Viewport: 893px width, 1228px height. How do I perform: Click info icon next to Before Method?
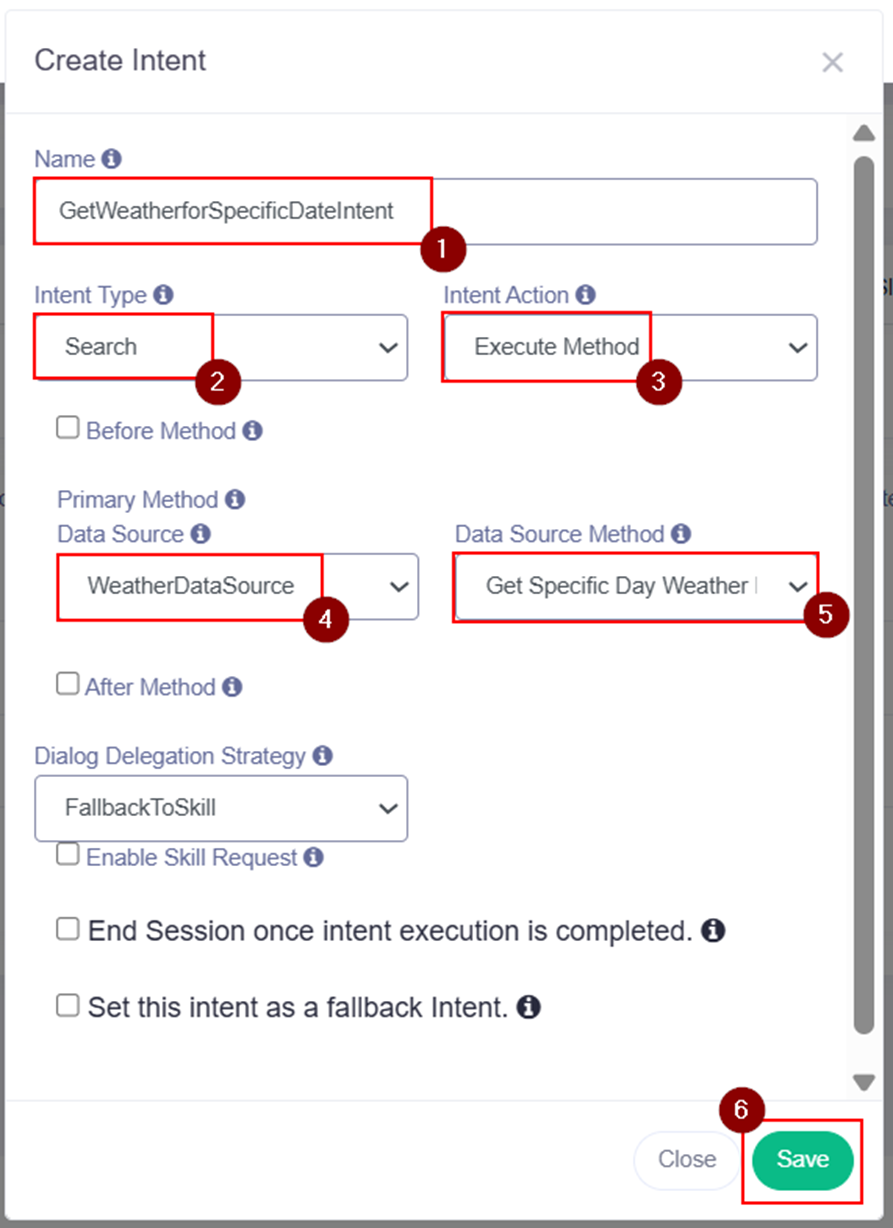[253, 431]
